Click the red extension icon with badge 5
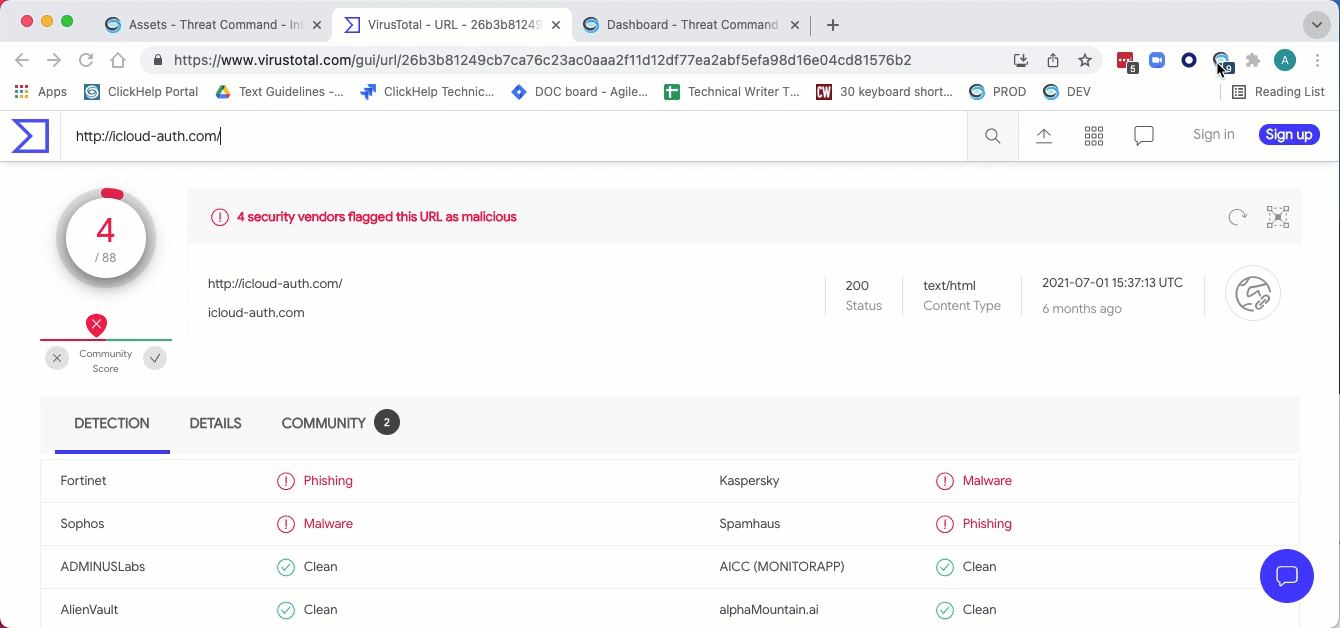 1126,61
